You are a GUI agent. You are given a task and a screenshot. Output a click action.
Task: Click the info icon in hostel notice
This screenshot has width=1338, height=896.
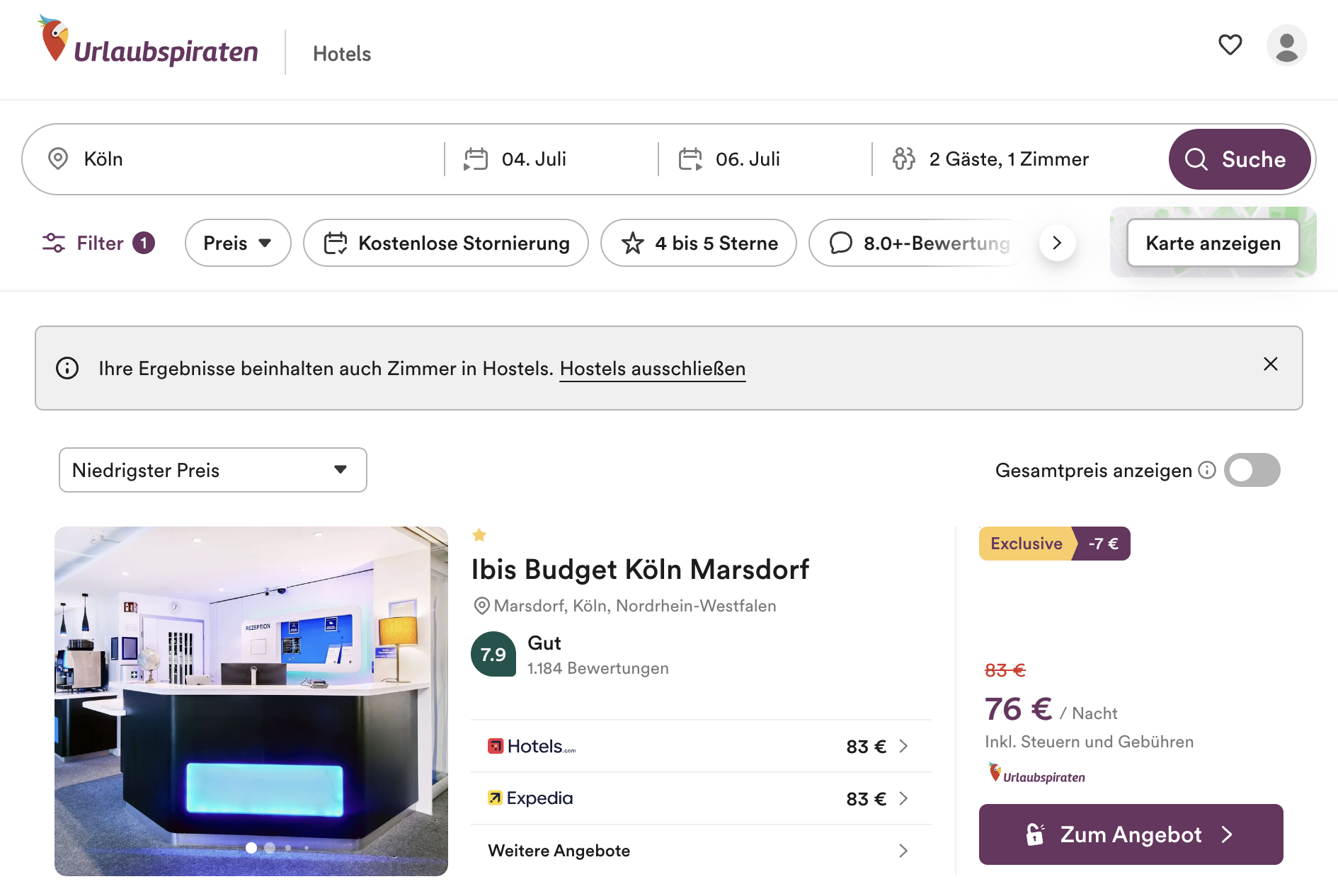point(67,368)
